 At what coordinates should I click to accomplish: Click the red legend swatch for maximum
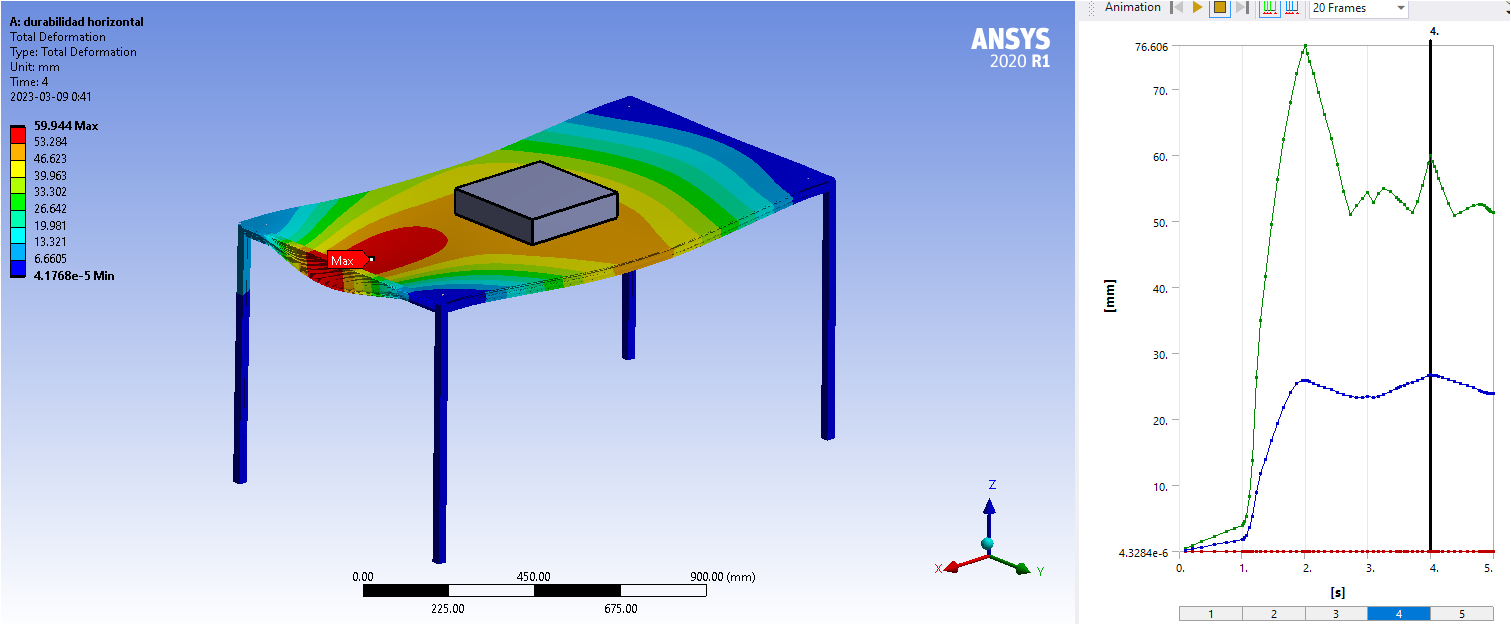[18, 134]
